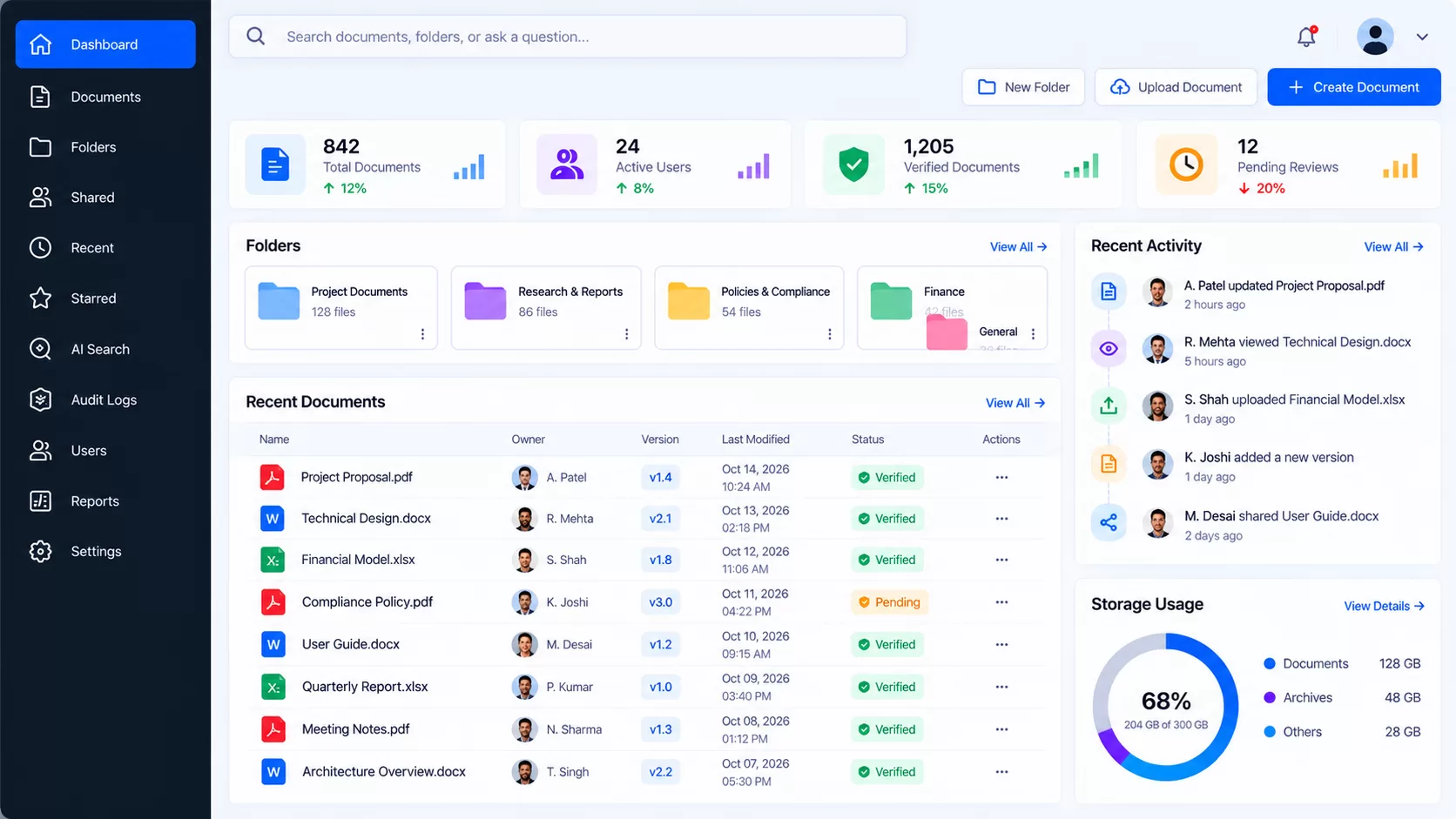The image size is (1456, 819).
Task: Click the Pending status badge
Action: click(889, 602)
